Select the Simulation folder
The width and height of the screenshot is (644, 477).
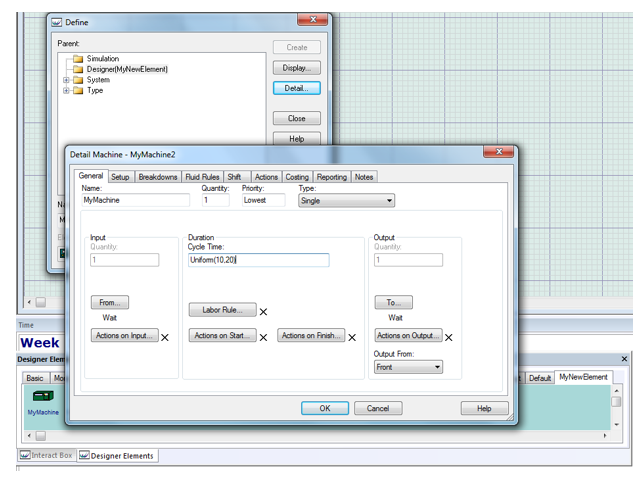tap(102, 59)
